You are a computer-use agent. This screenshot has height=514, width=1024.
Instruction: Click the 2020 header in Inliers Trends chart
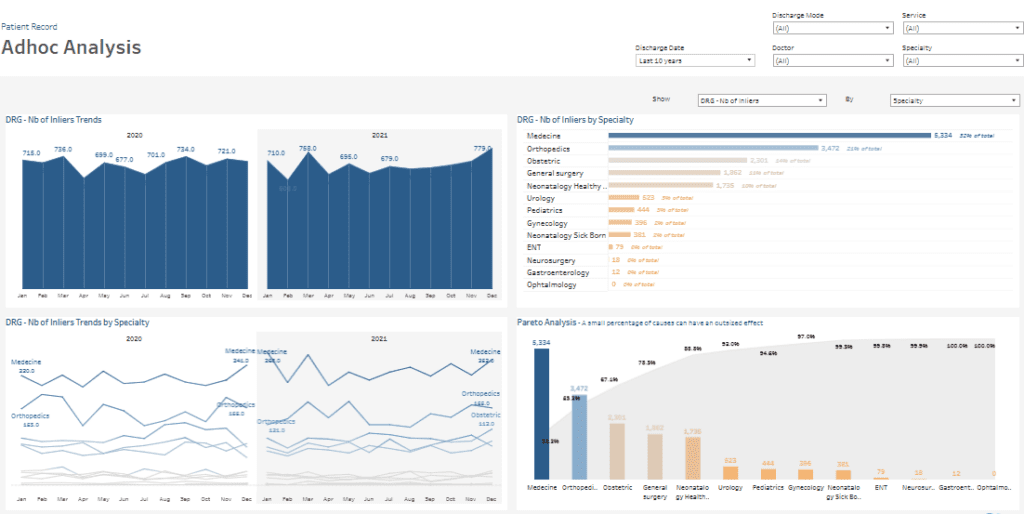(x=135, y=135)
